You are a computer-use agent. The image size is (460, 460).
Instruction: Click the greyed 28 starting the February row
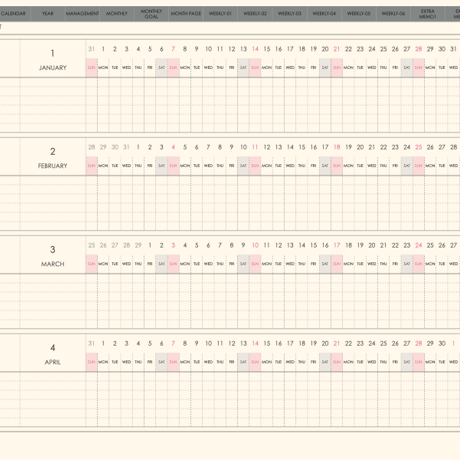91,147
